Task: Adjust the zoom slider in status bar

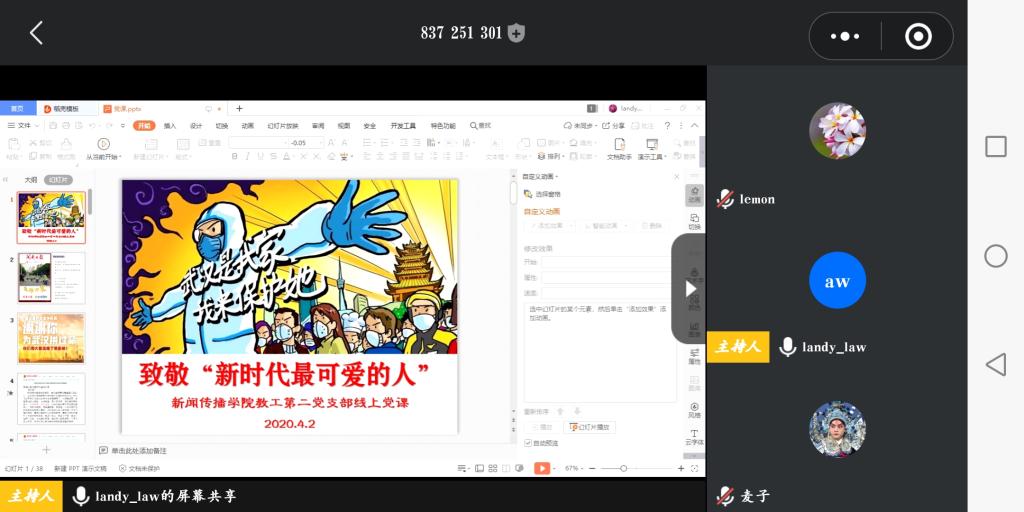Action: pos(623,468)
